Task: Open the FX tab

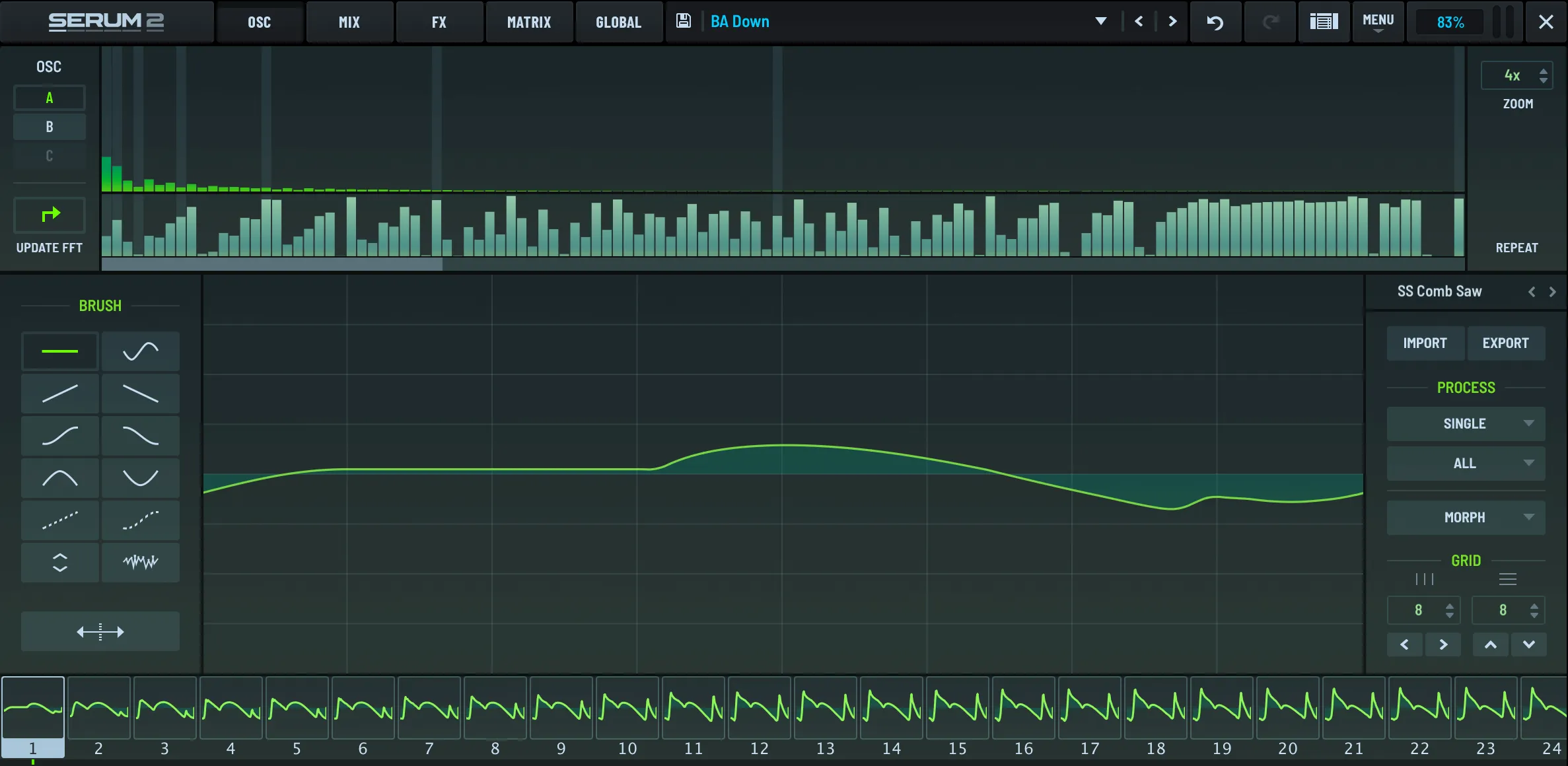Action: coord(439,22)
